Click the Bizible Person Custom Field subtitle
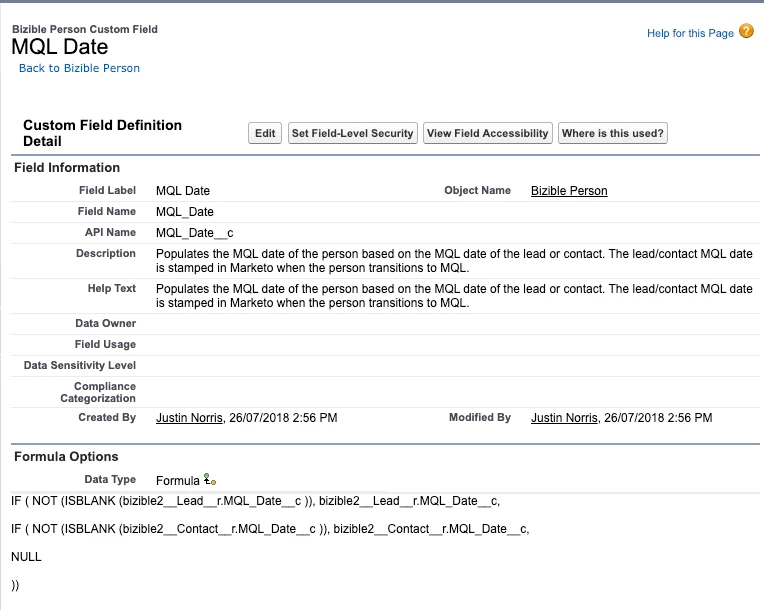Viewport: 764px width, 610px height. pos(85,29)
